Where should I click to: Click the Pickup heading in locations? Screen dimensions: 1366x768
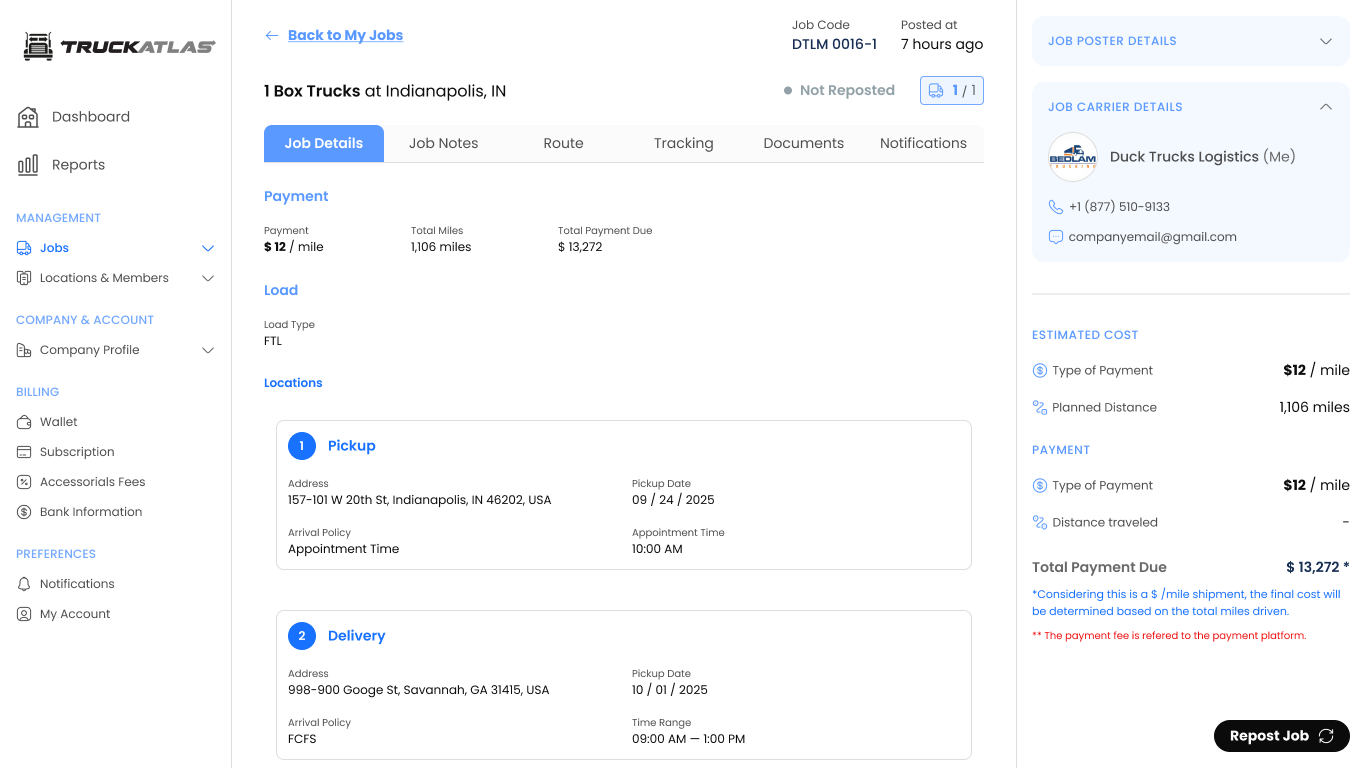[x=352, y=446]
